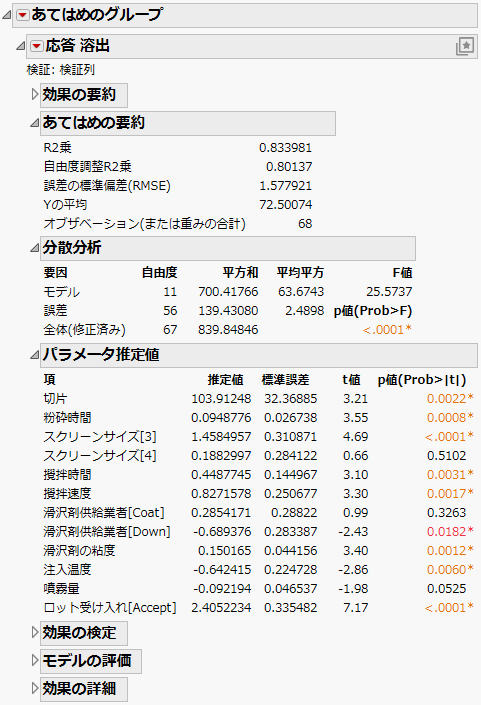Select the R2乗 value 0.833981
The height and width of the screenshot is (705, 481).
point(285,148)
